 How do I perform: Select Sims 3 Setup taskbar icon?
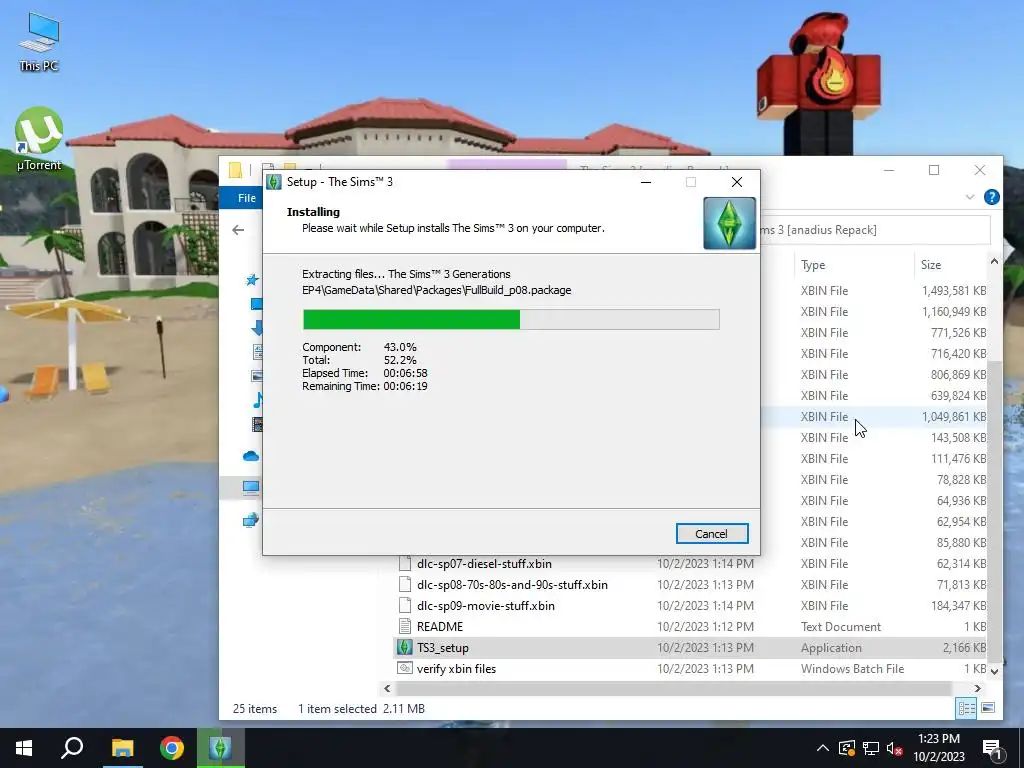221,748
